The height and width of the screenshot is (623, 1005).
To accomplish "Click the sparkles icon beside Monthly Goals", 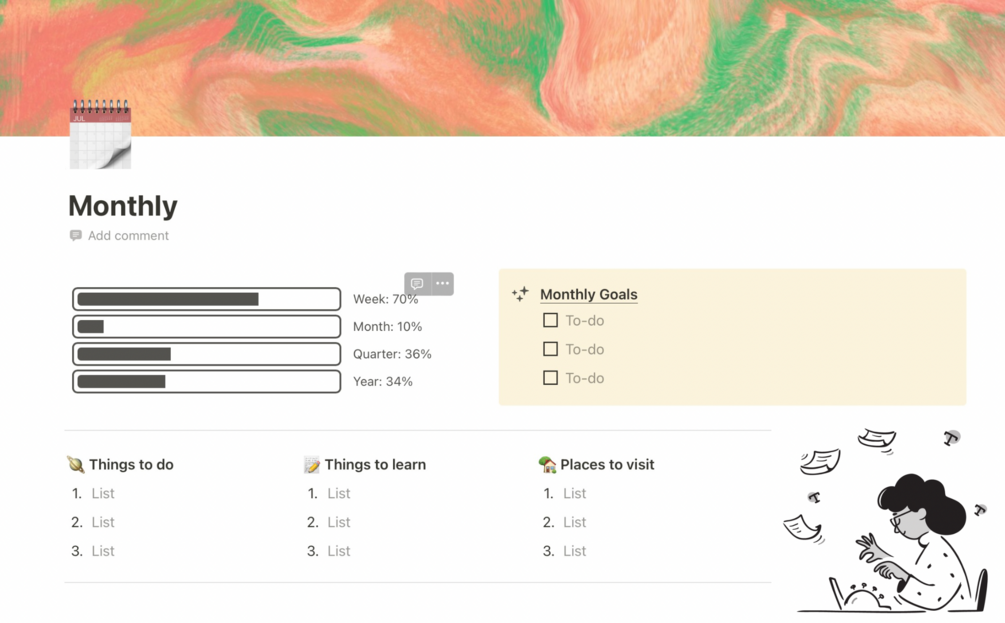I will pos(520,294).
